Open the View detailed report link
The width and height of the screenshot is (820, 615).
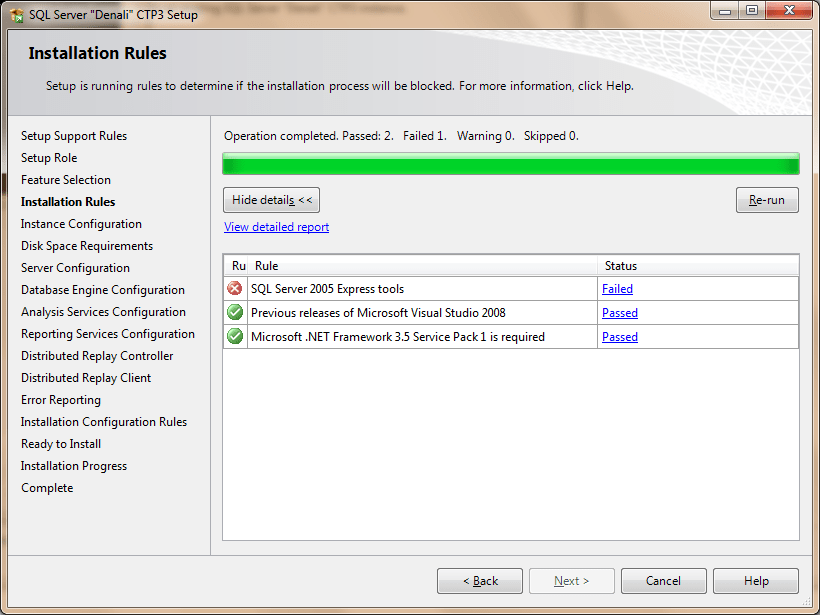tap(276, 227)
